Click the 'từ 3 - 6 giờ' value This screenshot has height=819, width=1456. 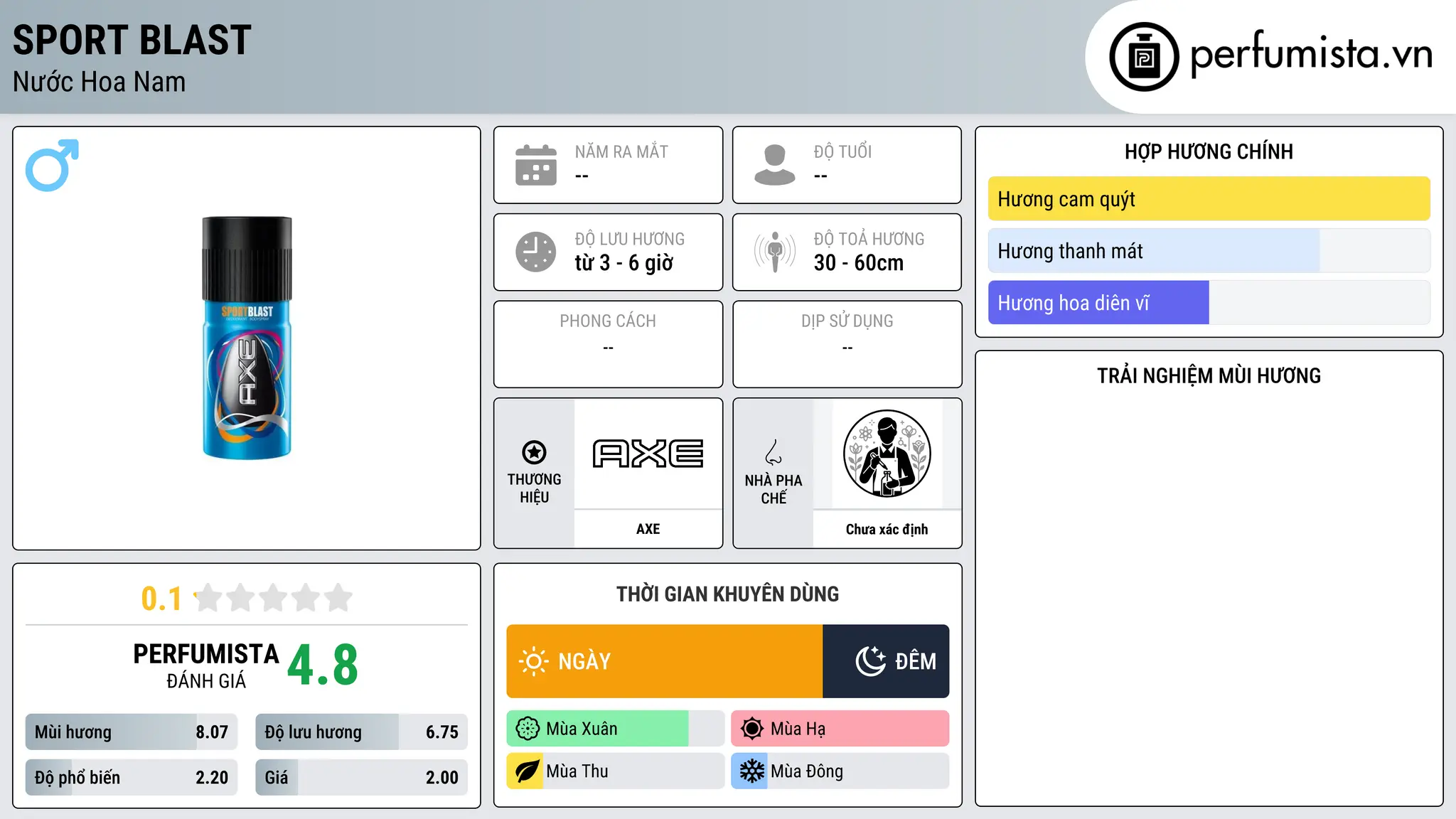tap(624, 263)
